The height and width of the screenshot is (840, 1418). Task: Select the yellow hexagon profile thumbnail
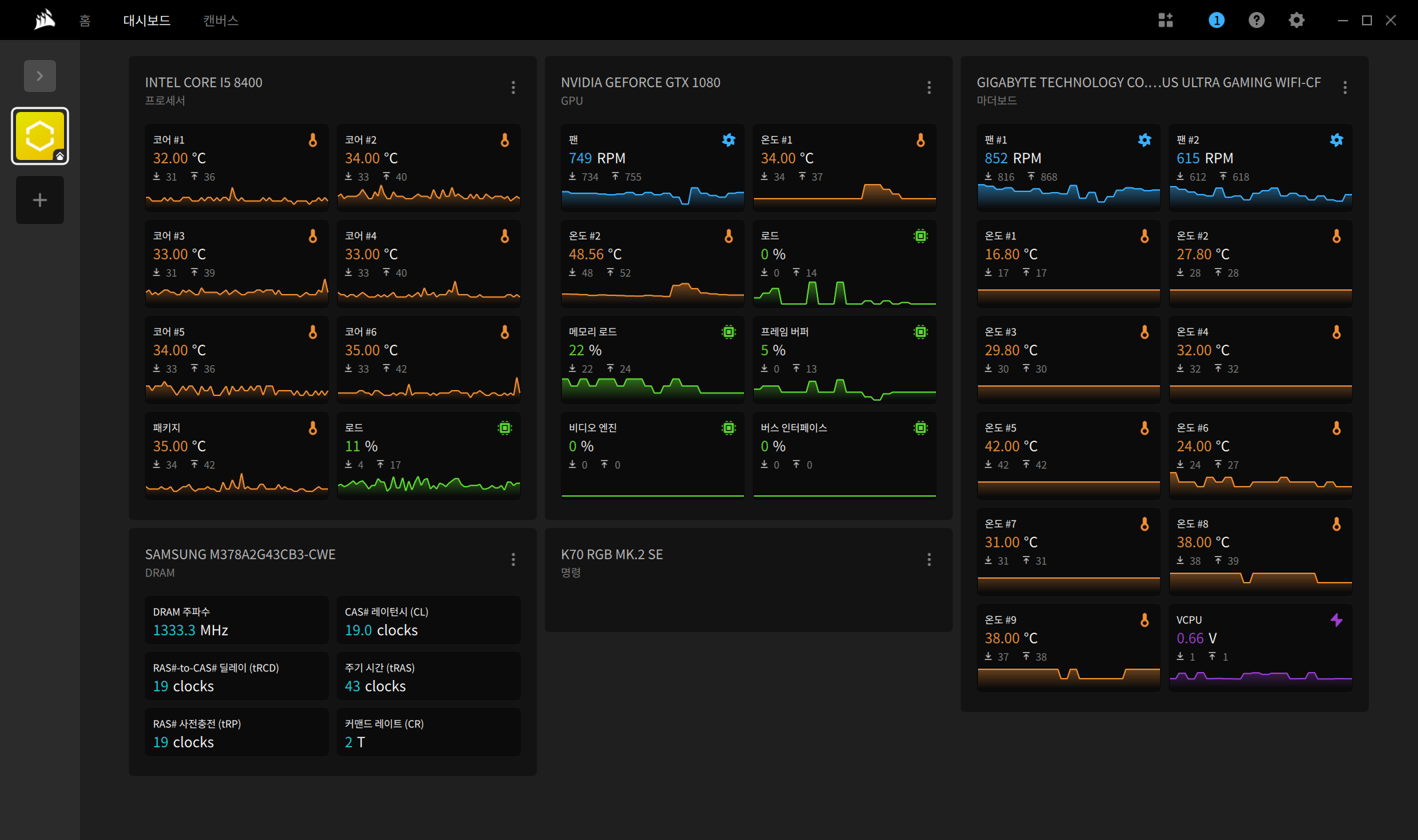[40, 136]
